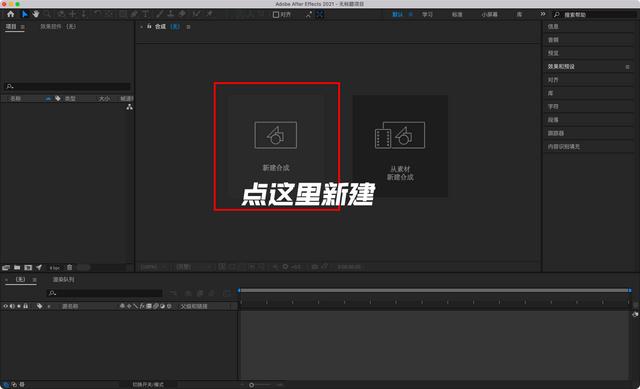The height and width of the screenshot is (389, 640).
Task: Select the 项目 panel tab
Action: [11, 27]
